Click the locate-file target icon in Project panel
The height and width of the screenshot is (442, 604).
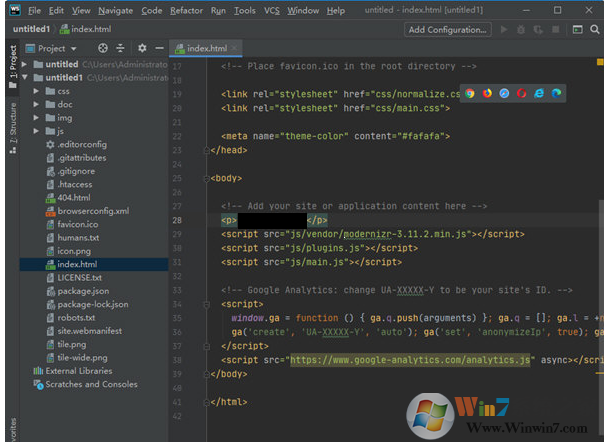click(x=103, y=48)
